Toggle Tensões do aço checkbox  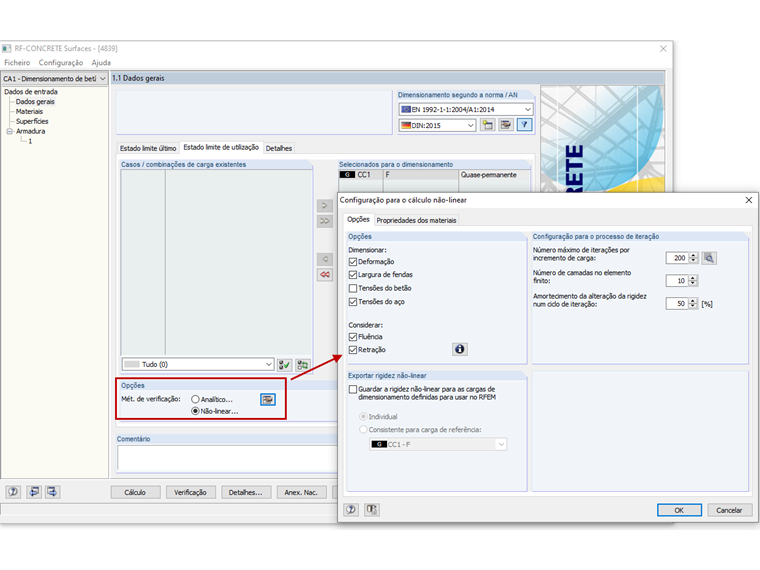[x=353, y=302]
